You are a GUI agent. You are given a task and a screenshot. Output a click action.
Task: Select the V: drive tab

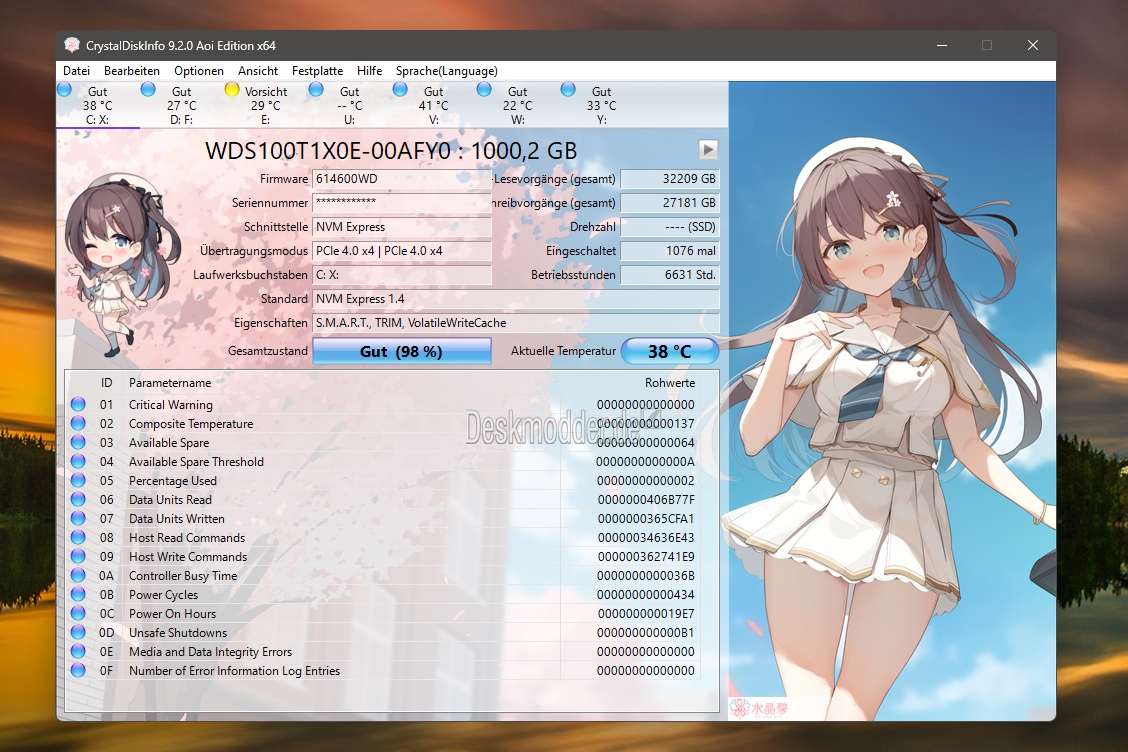coord(433,105)
